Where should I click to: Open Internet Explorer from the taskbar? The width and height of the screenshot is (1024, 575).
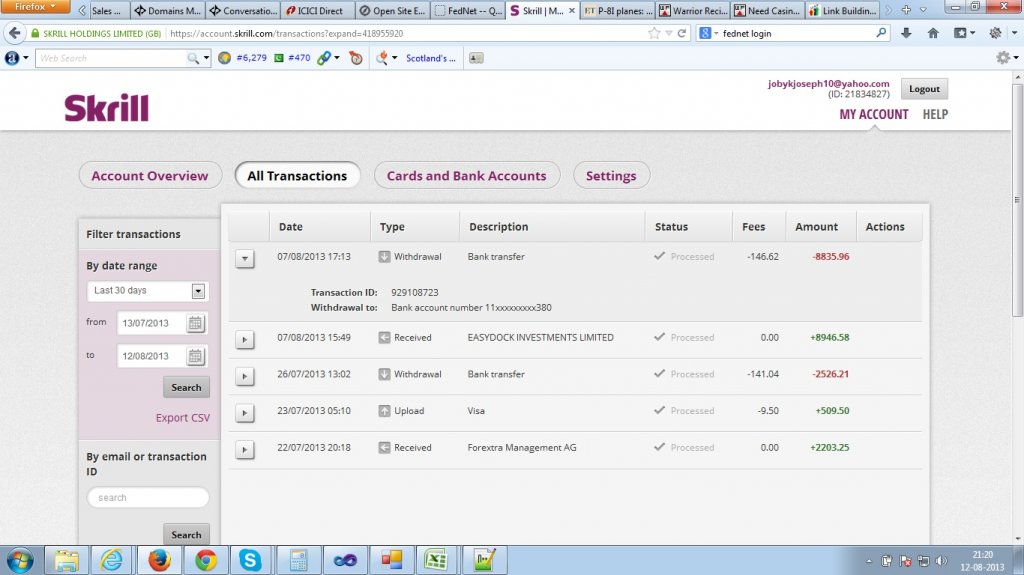[112, 561]
